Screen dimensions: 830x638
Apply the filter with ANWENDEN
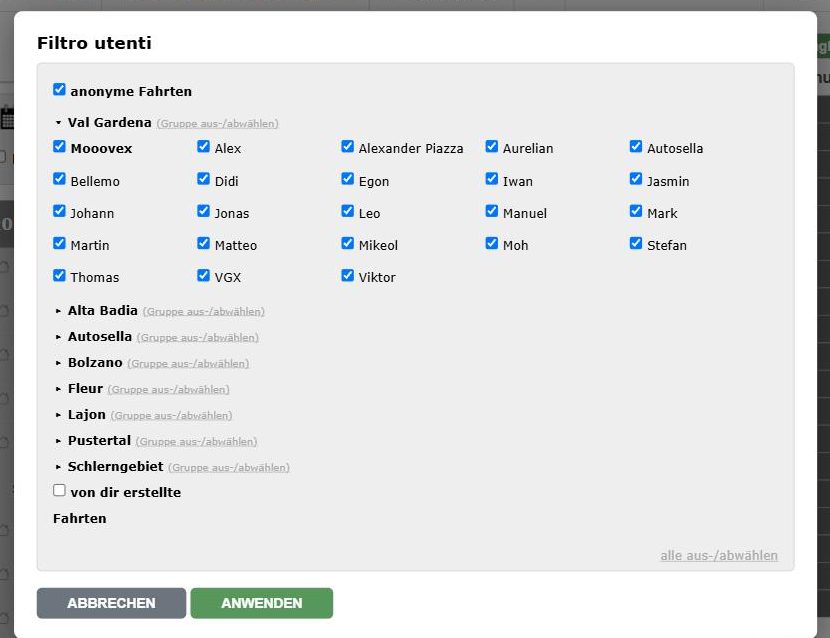click(x=261, y=603)
